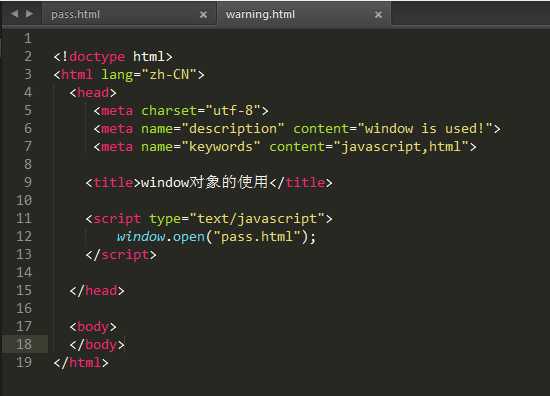This screenshot has width=550, height=396.
Task: Click the closing body tag
Action: 97,345
